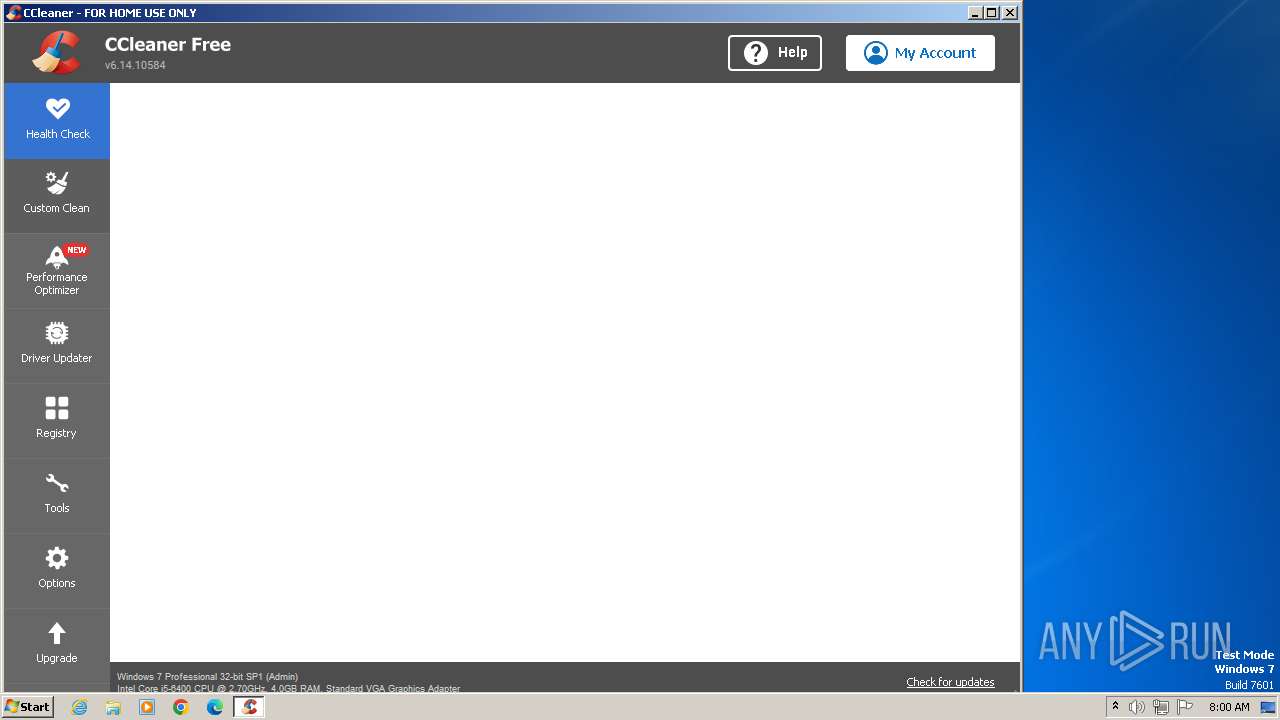Image resolution: width=1280 pixels, height=720 pixels.
Task: Click Windows 7 Professional system info text
Action: (207, 677)
